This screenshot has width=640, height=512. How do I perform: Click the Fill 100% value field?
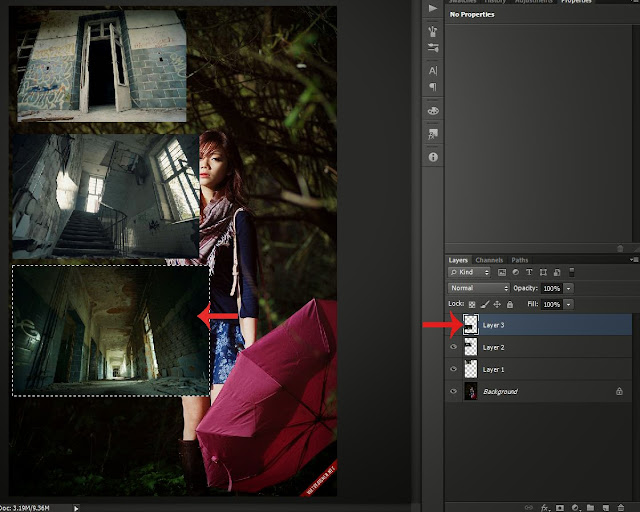pyautogui.click(x=552, y=304)
